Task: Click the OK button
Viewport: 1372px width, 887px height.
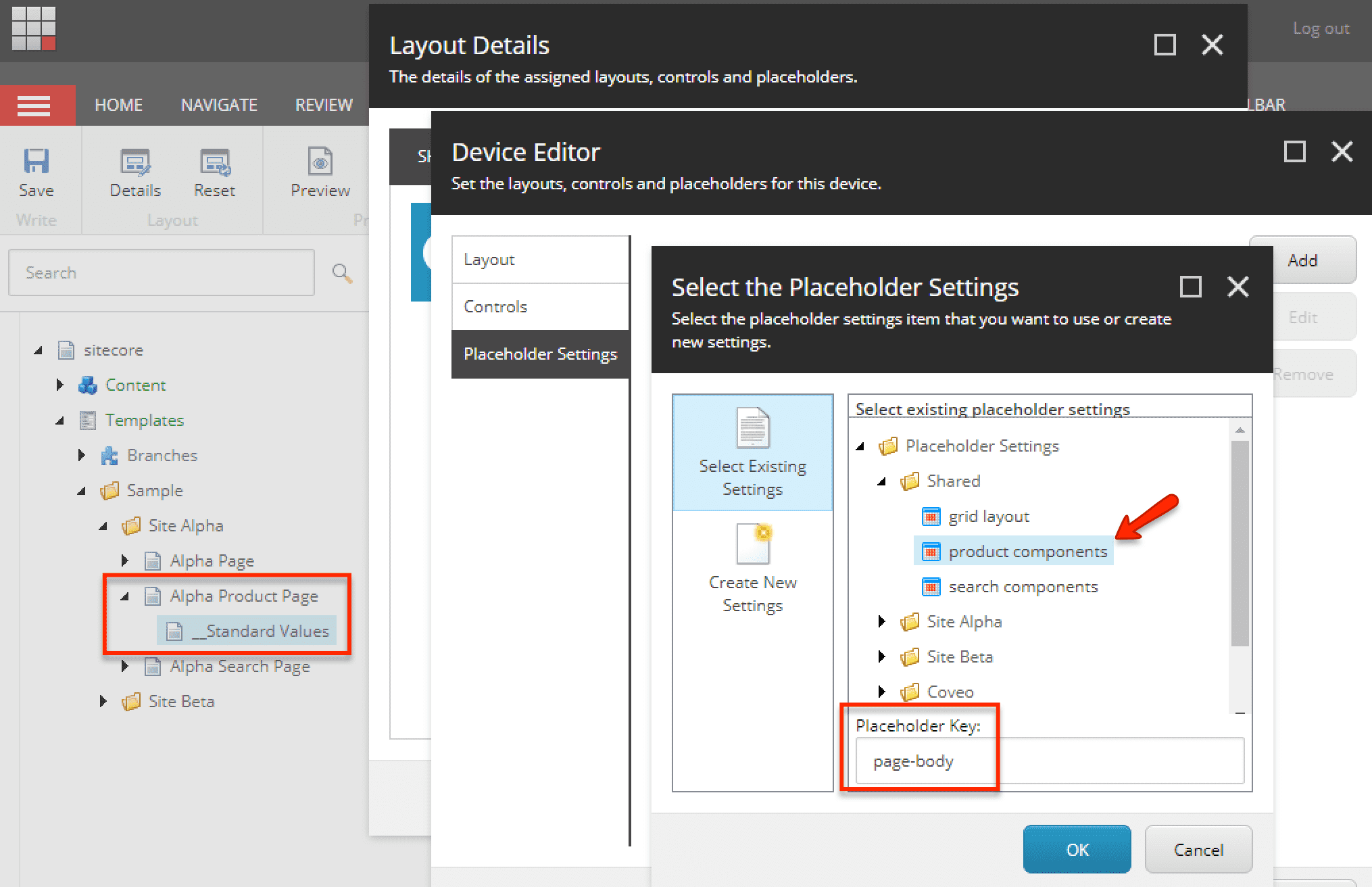Action: [1077, 849]
